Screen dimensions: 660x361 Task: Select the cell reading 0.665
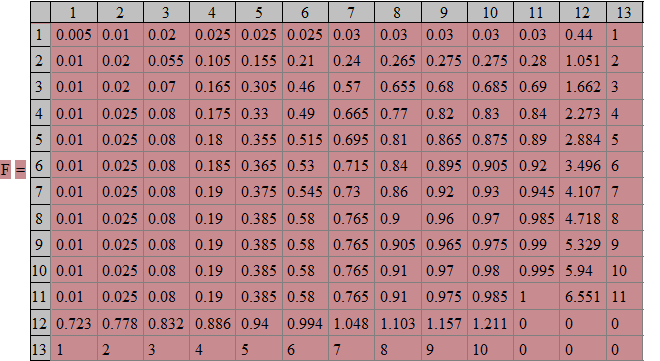click(x=351, y=113)
